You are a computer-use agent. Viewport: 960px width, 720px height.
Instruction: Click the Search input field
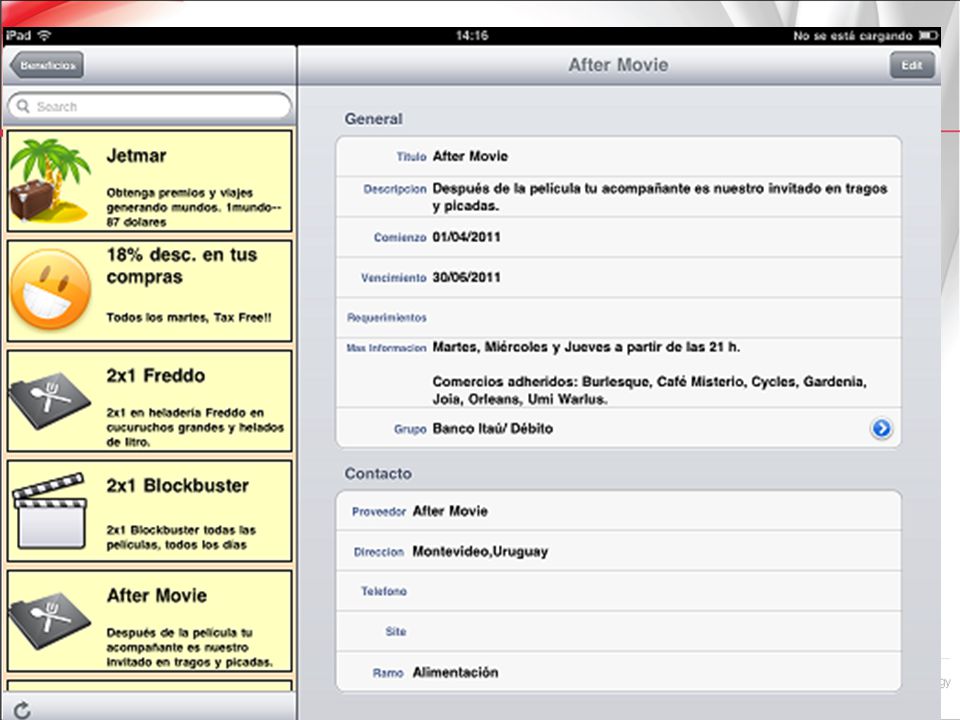coord(149,107)
